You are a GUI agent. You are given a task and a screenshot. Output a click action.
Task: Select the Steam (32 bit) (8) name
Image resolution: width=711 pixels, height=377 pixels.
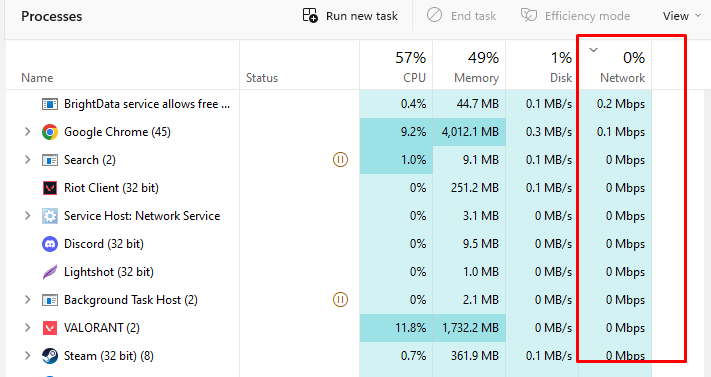(x=109, y=356)
